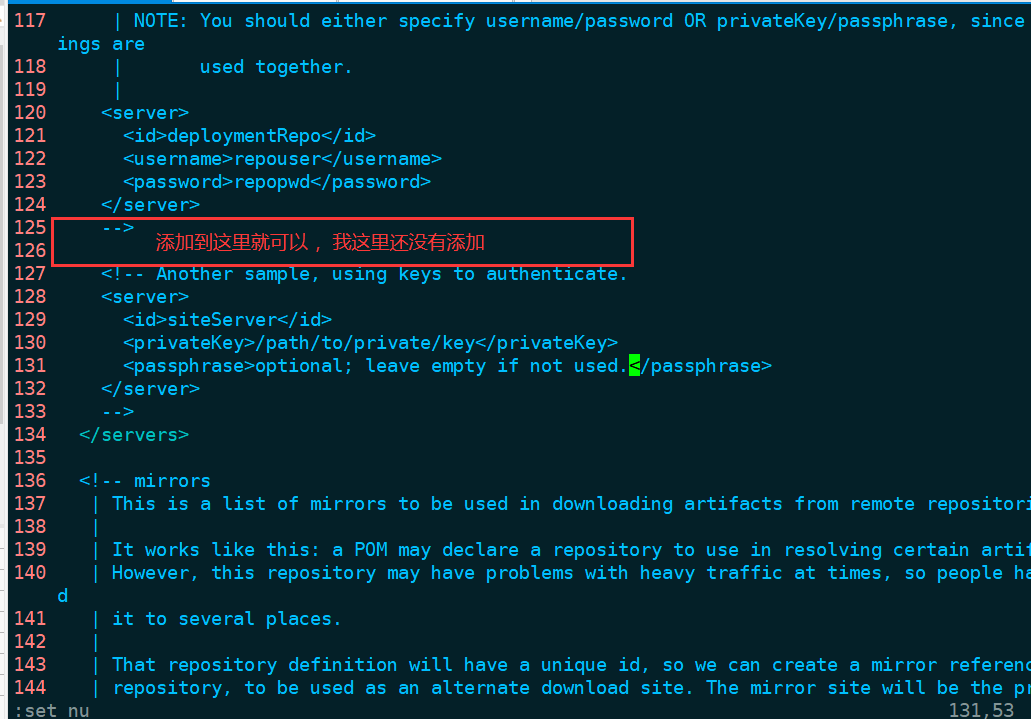Click the red annotation text in Chinese

(320, 242)
